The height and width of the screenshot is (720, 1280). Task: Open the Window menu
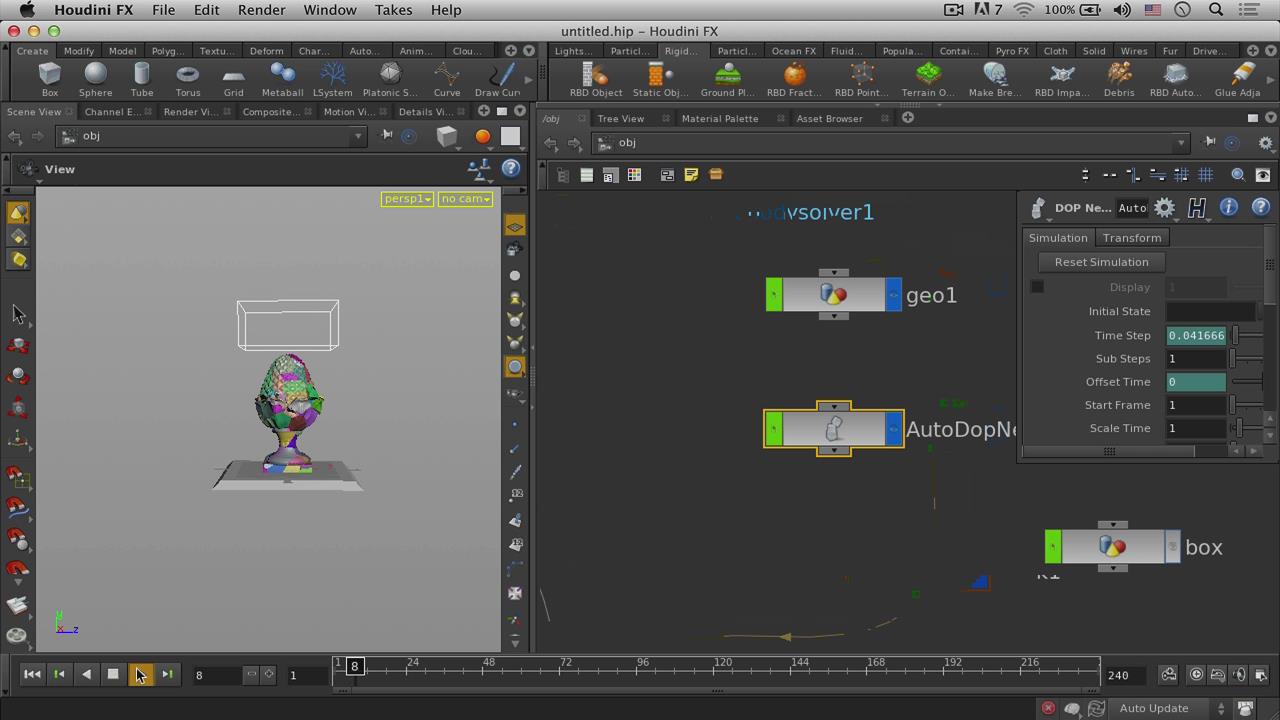tap(329, 10)
